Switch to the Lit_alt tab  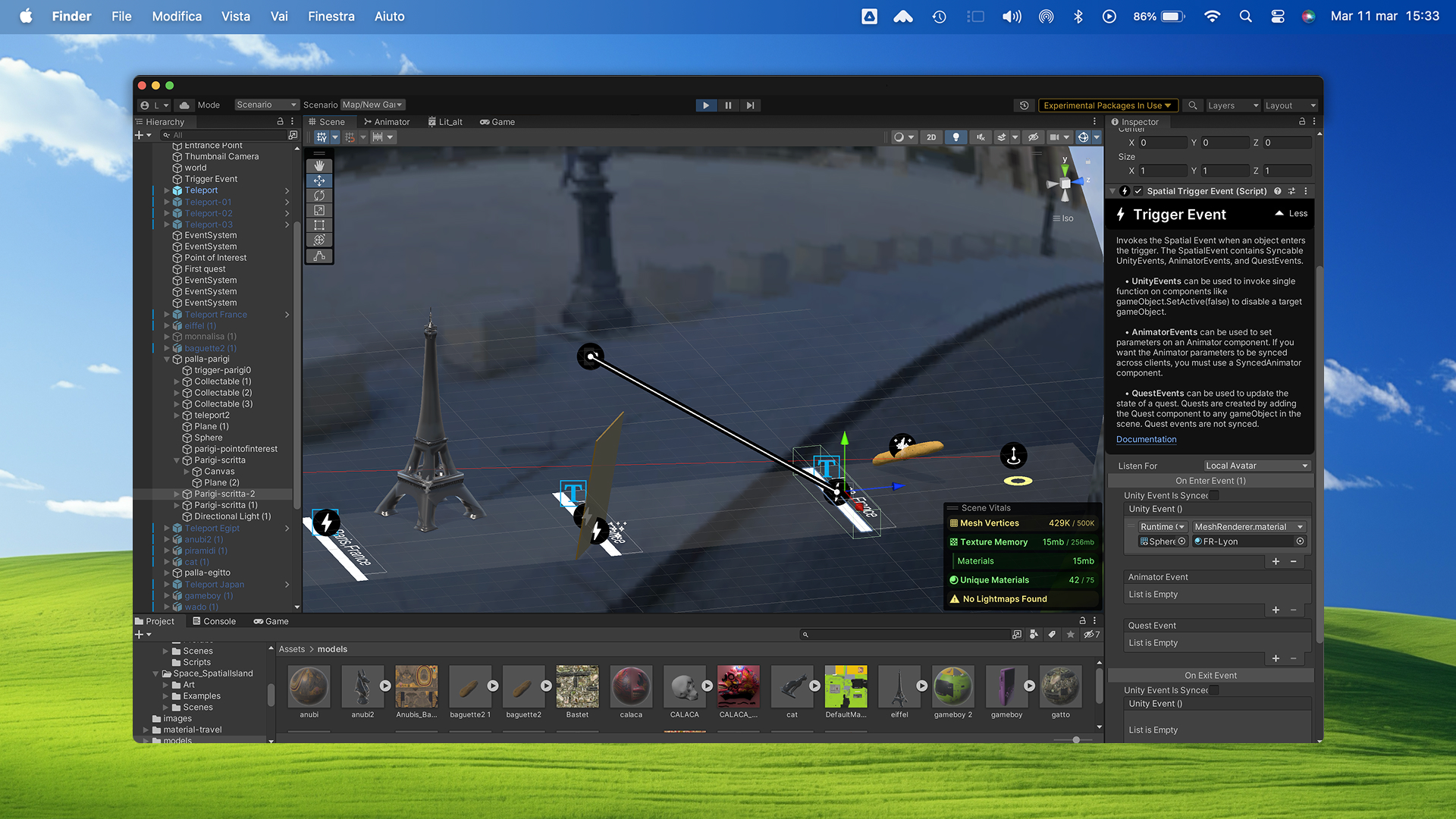point(445,121)
